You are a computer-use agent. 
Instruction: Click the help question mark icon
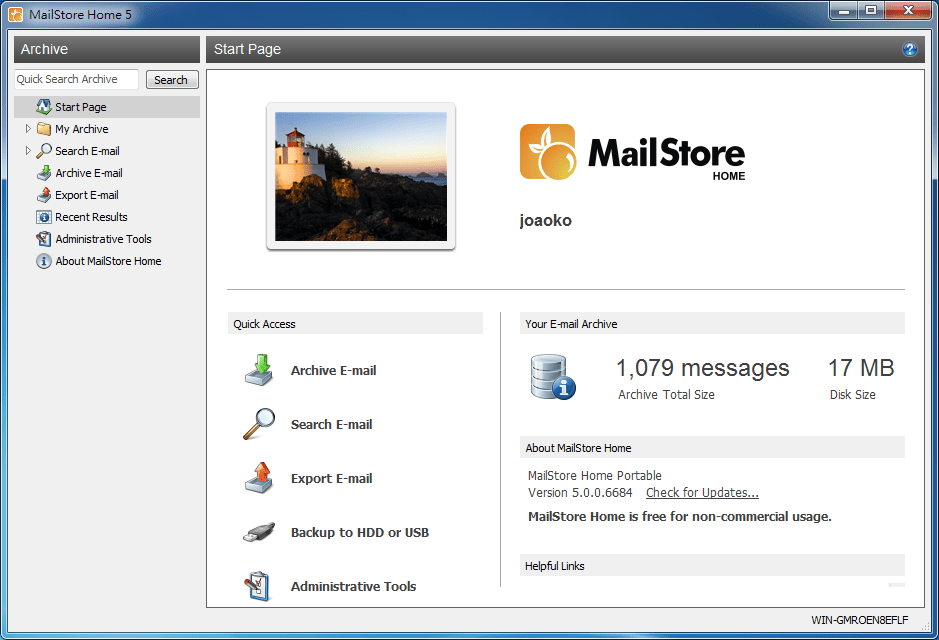pyautogui.click(x=909, y=49)
